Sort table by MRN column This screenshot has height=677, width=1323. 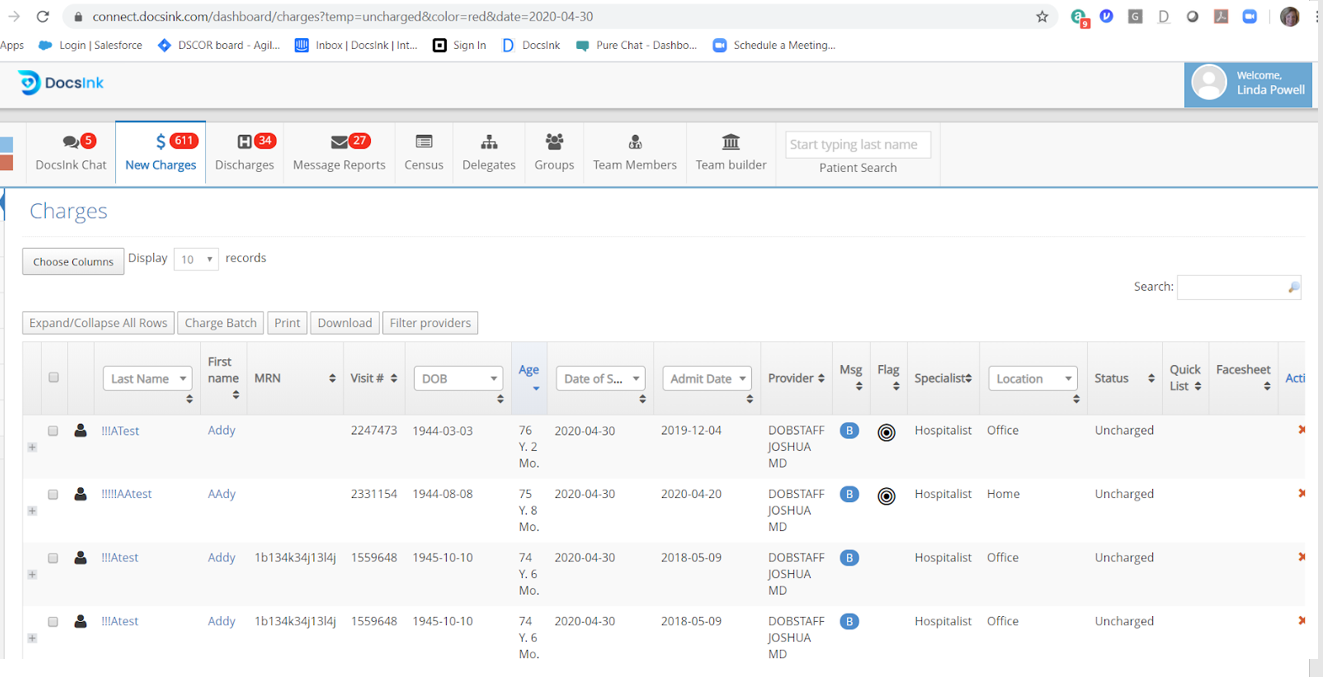(294, 378)
